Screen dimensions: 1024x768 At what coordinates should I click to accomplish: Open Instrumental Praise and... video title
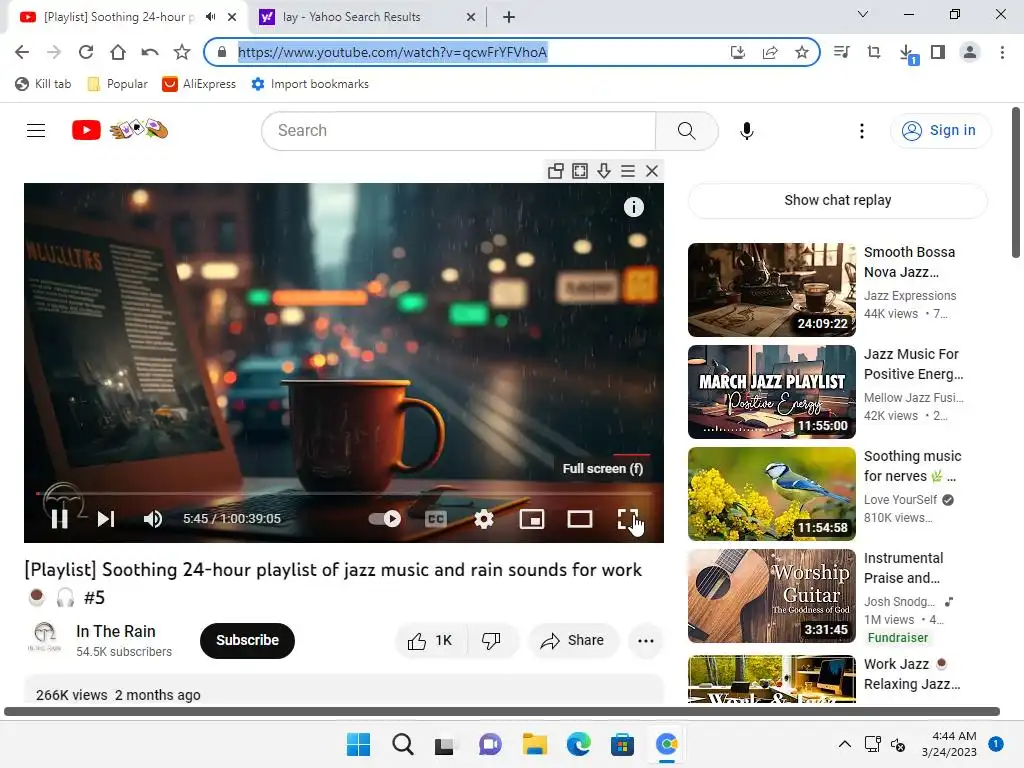coord(903,568)
